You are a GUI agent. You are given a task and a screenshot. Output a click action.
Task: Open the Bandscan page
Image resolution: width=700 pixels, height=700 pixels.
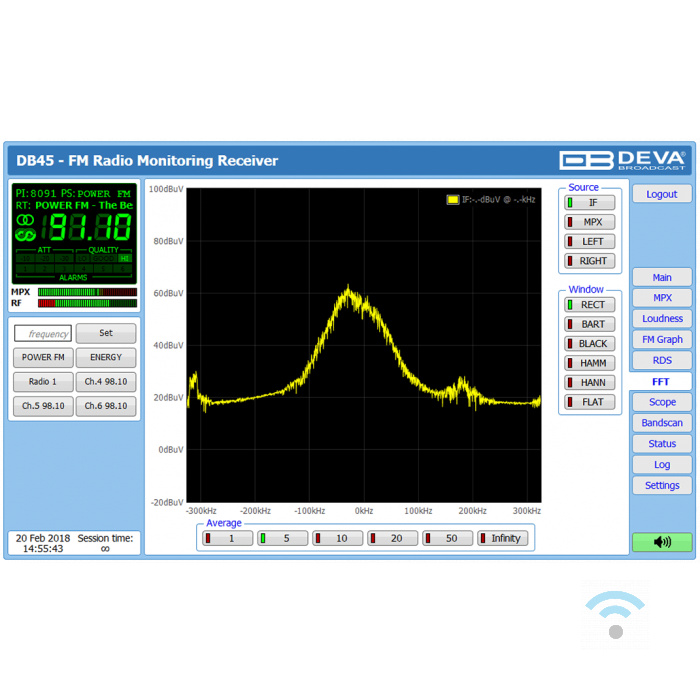point(661,423)
